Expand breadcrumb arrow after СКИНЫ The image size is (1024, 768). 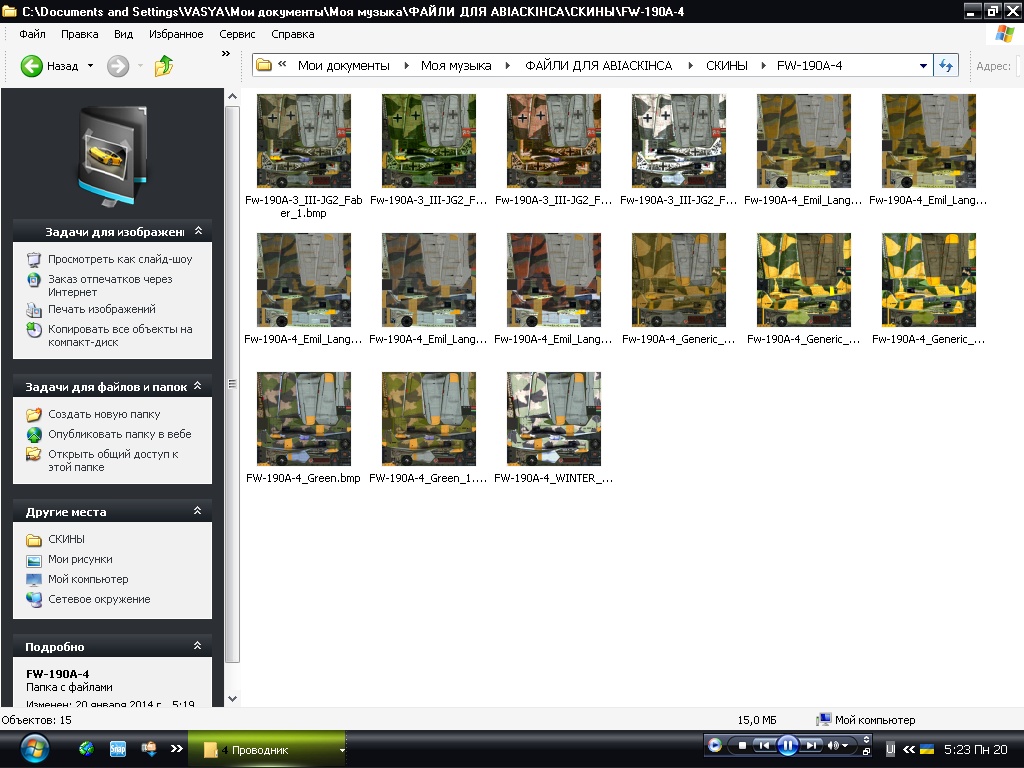(x=763, y=66)
